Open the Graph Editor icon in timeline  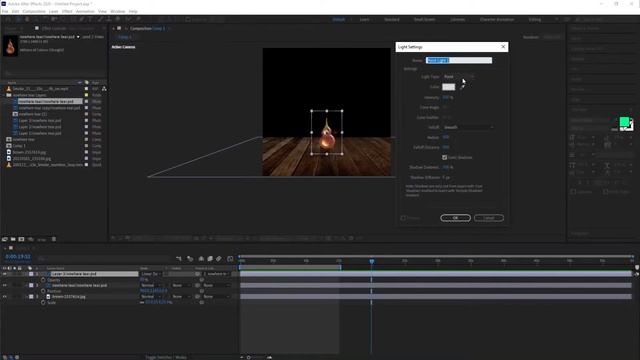coord(230,258)
